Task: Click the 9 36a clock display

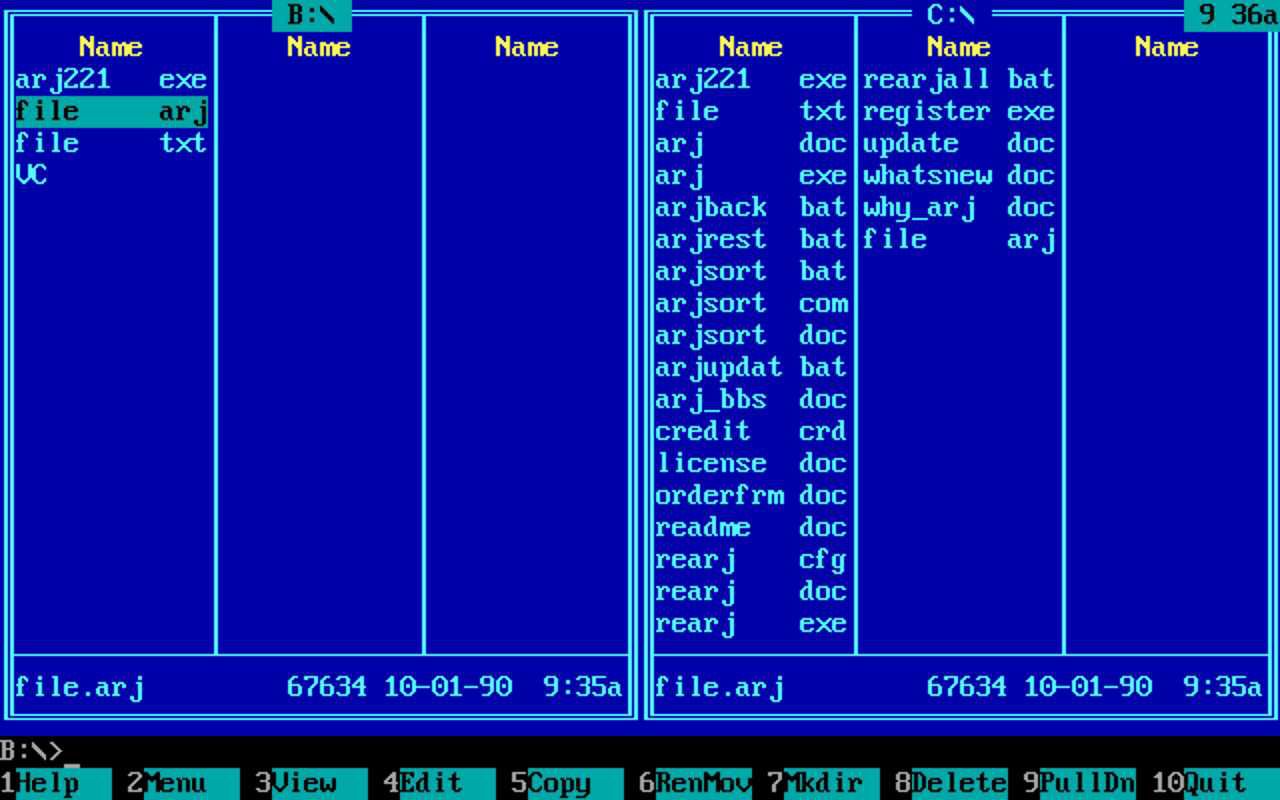Action: tap(1232, 15)
